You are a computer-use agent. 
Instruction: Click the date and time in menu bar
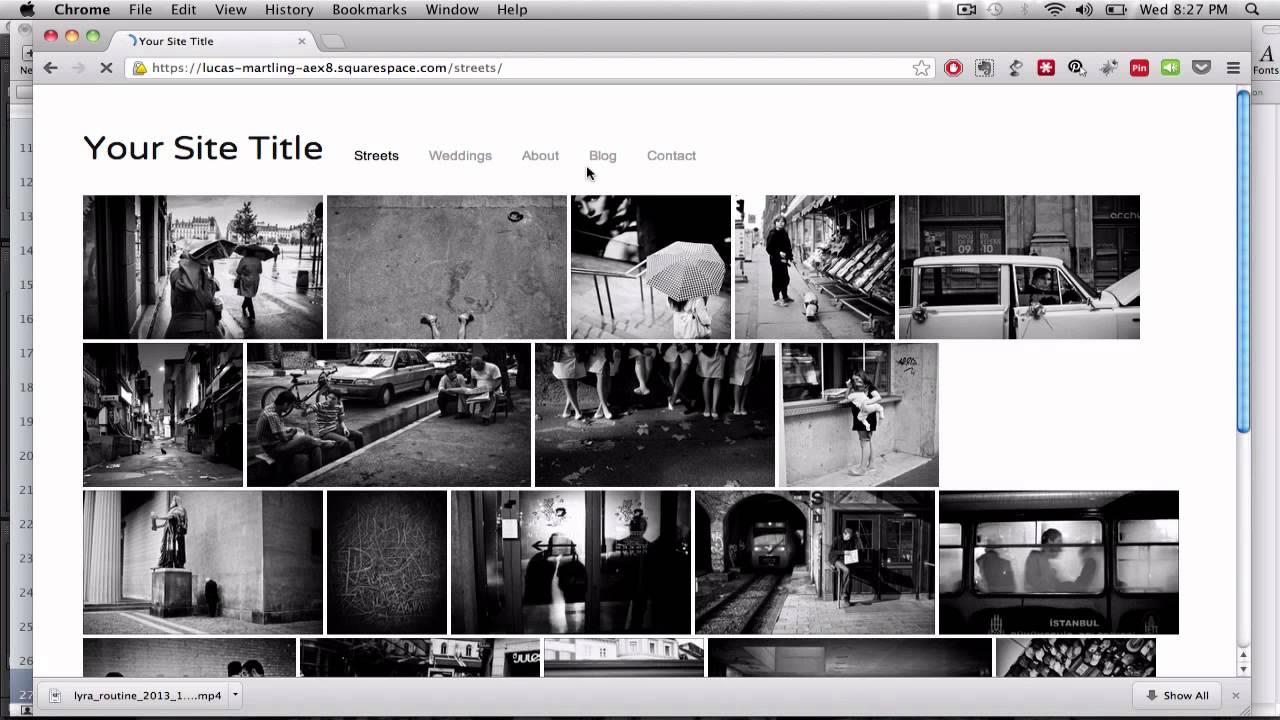pos(1183,10)
